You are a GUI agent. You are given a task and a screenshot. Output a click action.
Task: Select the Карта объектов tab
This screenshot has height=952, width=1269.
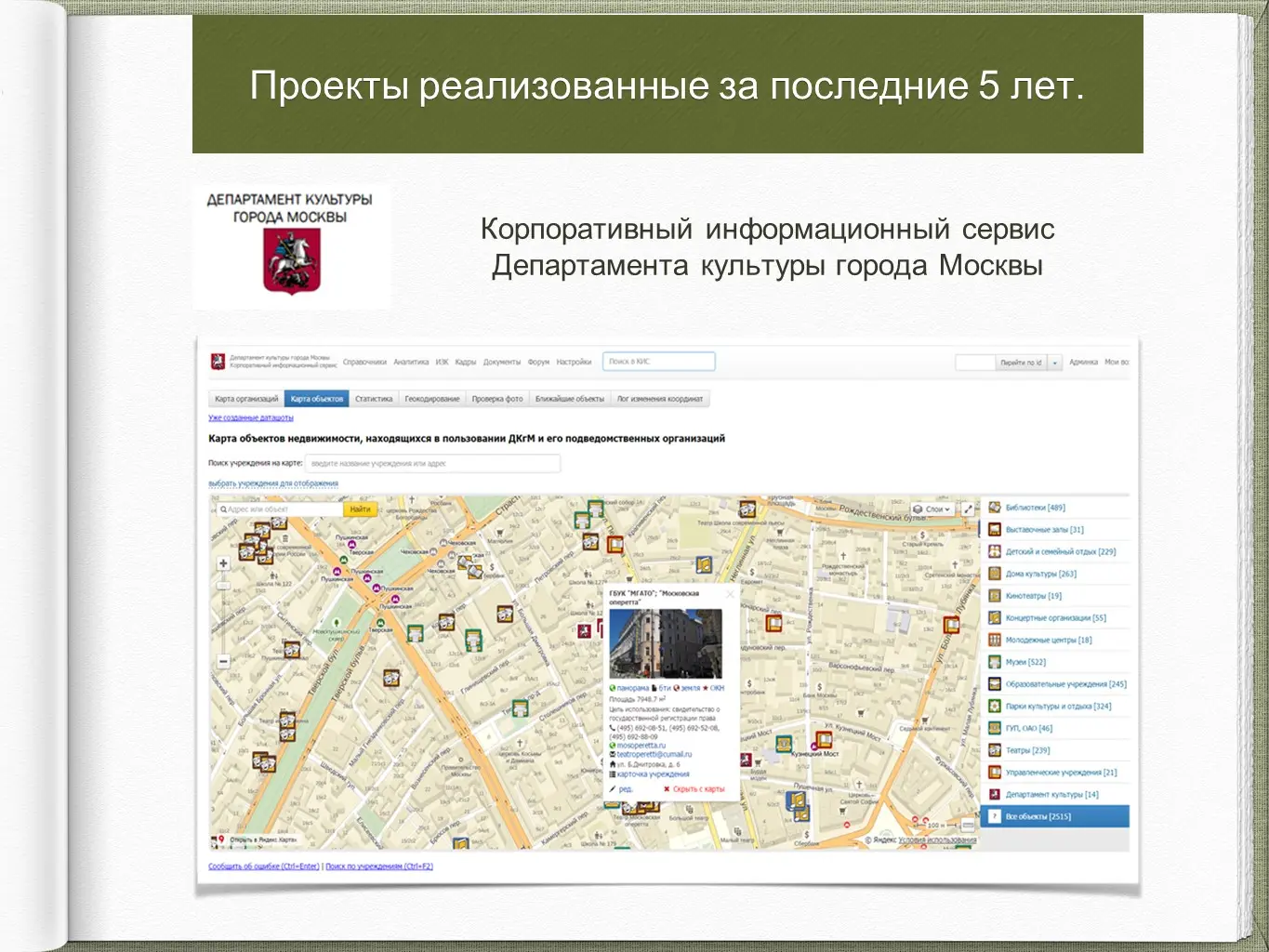tap(317, 399)
